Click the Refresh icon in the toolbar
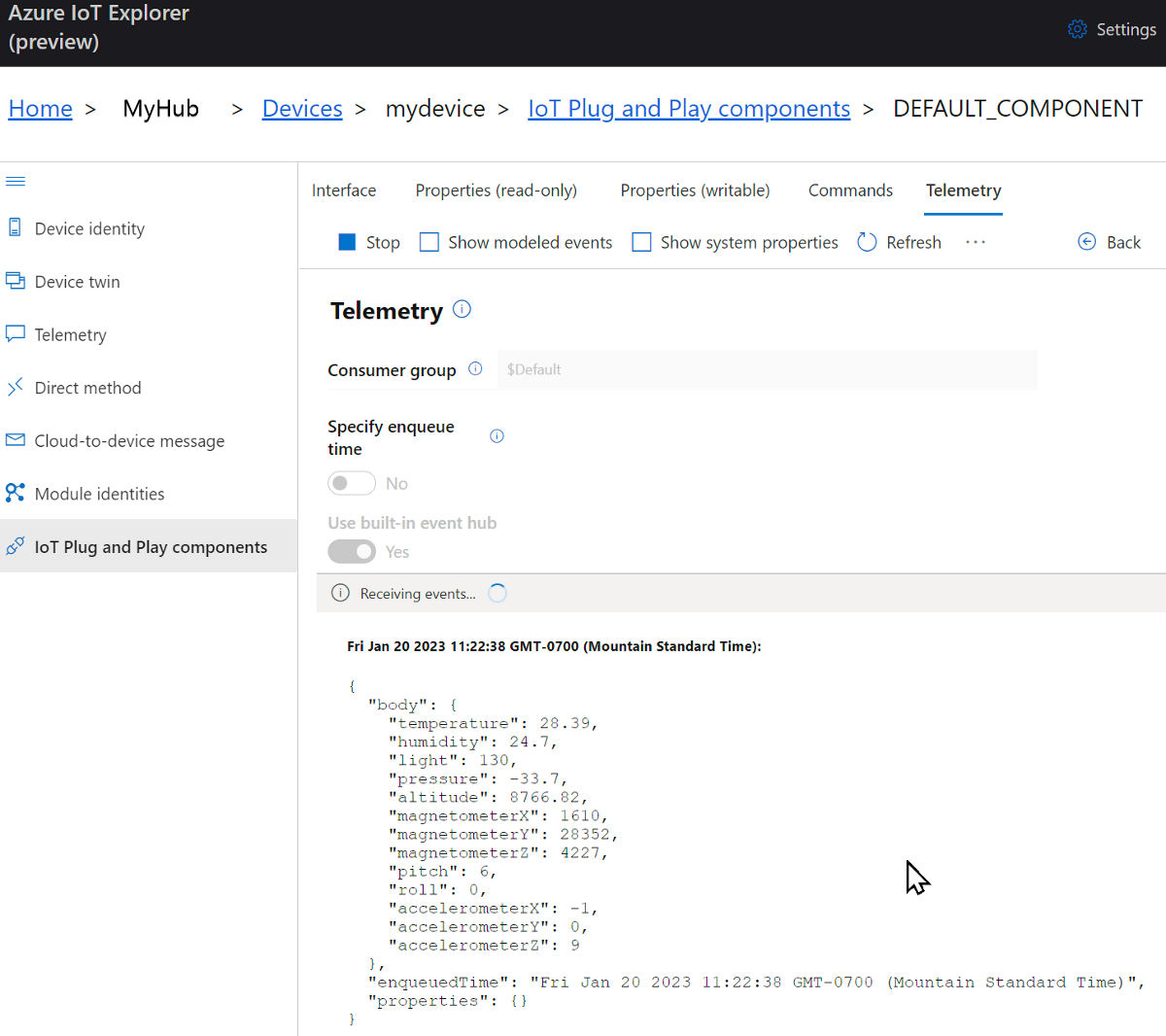 [x=866, y=241]
